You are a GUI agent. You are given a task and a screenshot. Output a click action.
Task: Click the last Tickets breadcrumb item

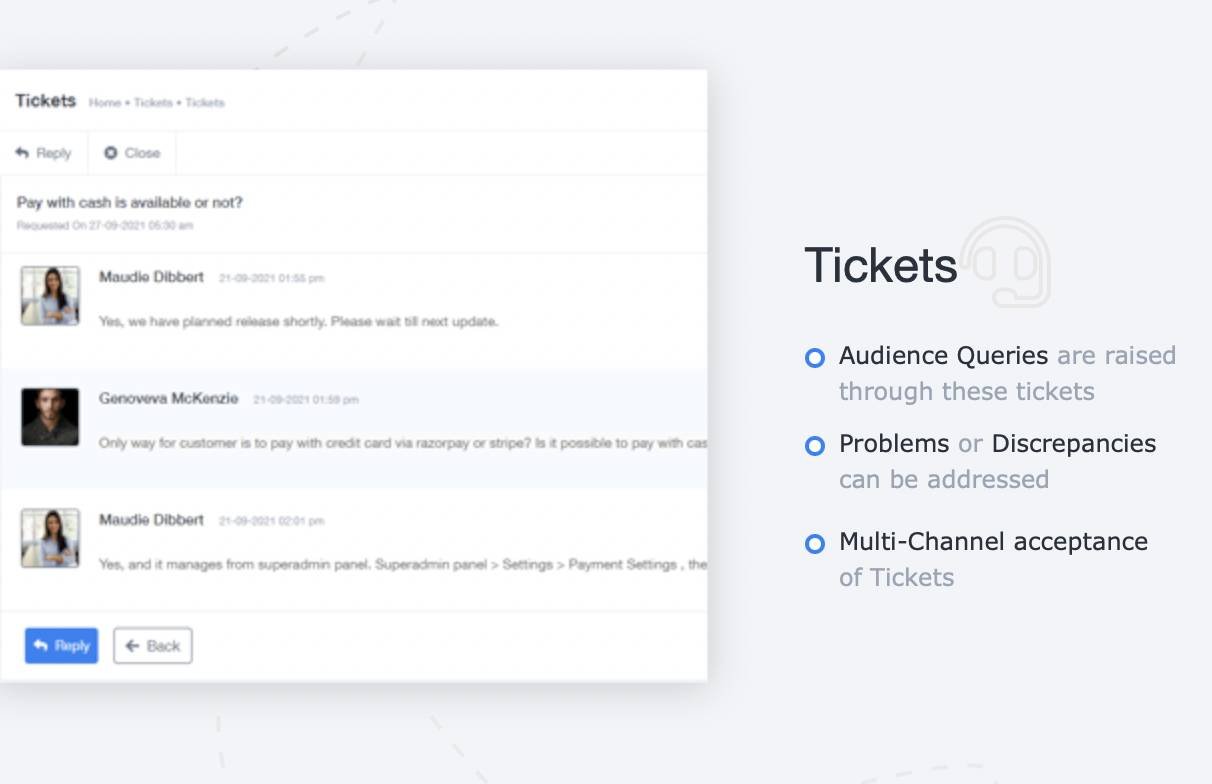pyautogui.click(x=204, y=103)
